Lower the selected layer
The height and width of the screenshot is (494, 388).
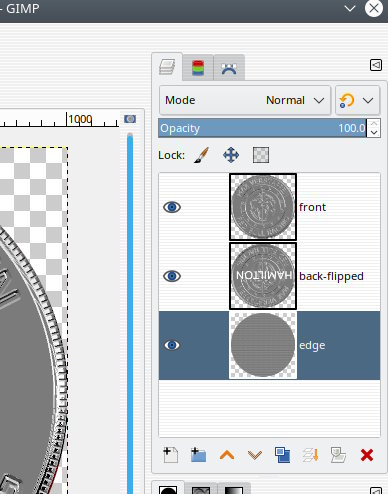click(x=255, y=455)
